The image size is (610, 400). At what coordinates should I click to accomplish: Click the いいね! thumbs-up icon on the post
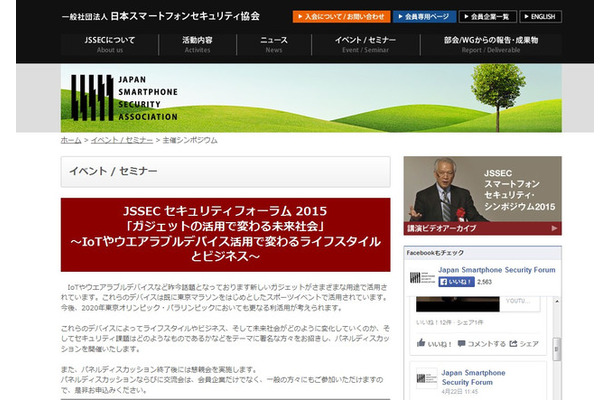point(421,343)
